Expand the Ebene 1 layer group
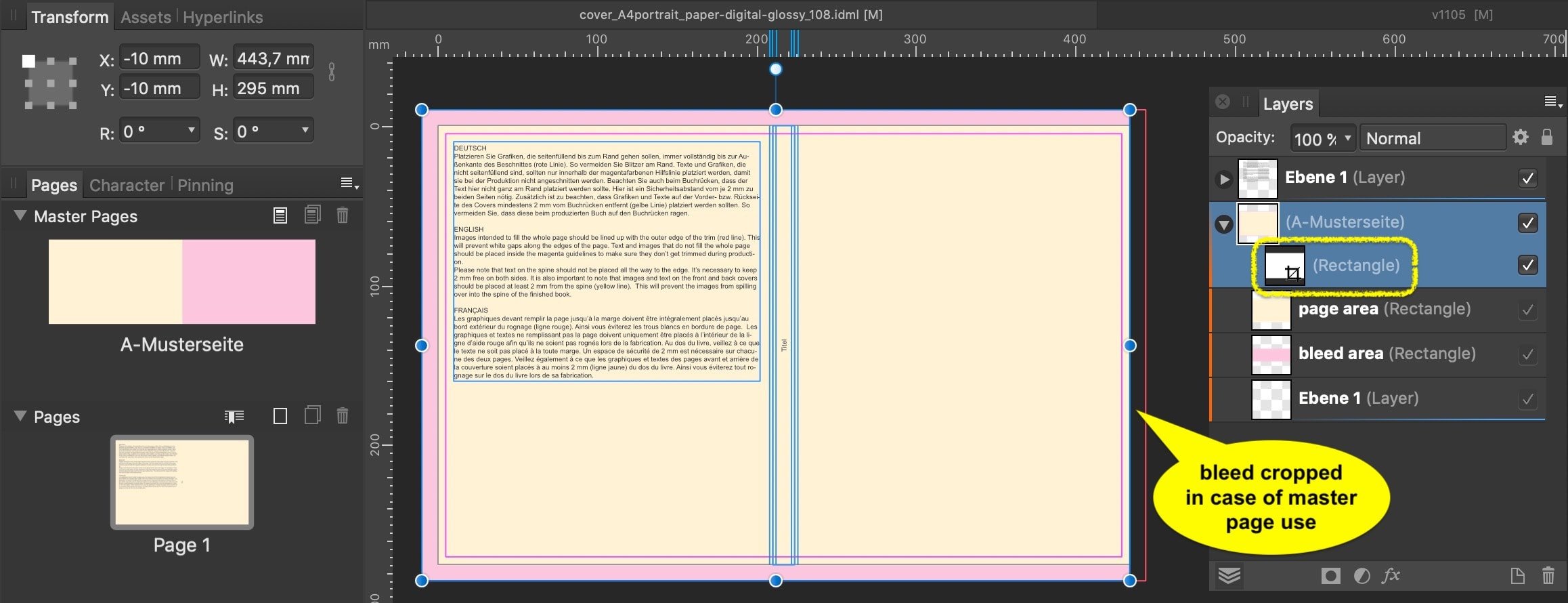Image resolution: width=1568 pixels, height=603 pixels. pos(1224,180)
